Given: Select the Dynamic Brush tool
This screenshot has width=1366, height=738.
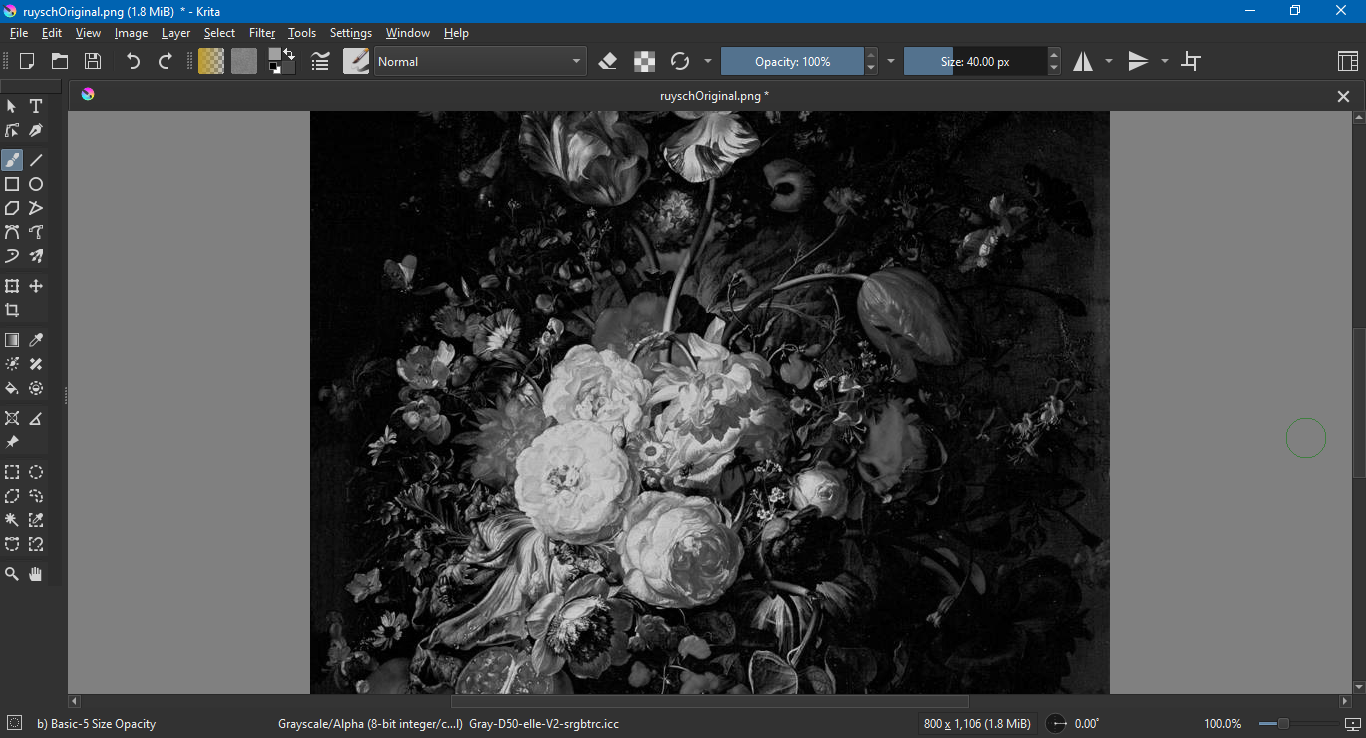Looking at the screenshot, I should point(12,256).
